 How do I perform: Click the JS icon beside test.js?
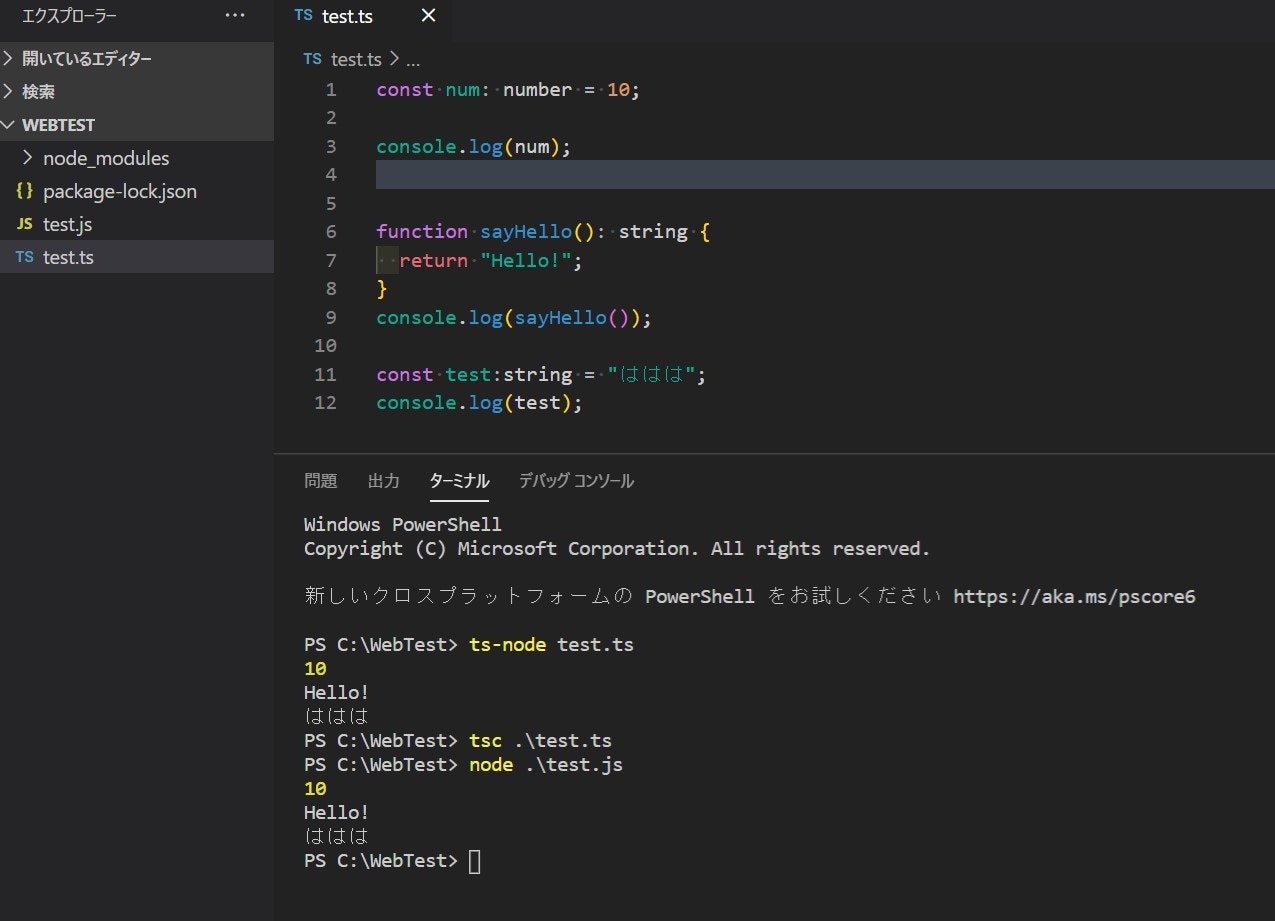coord(25,224)
